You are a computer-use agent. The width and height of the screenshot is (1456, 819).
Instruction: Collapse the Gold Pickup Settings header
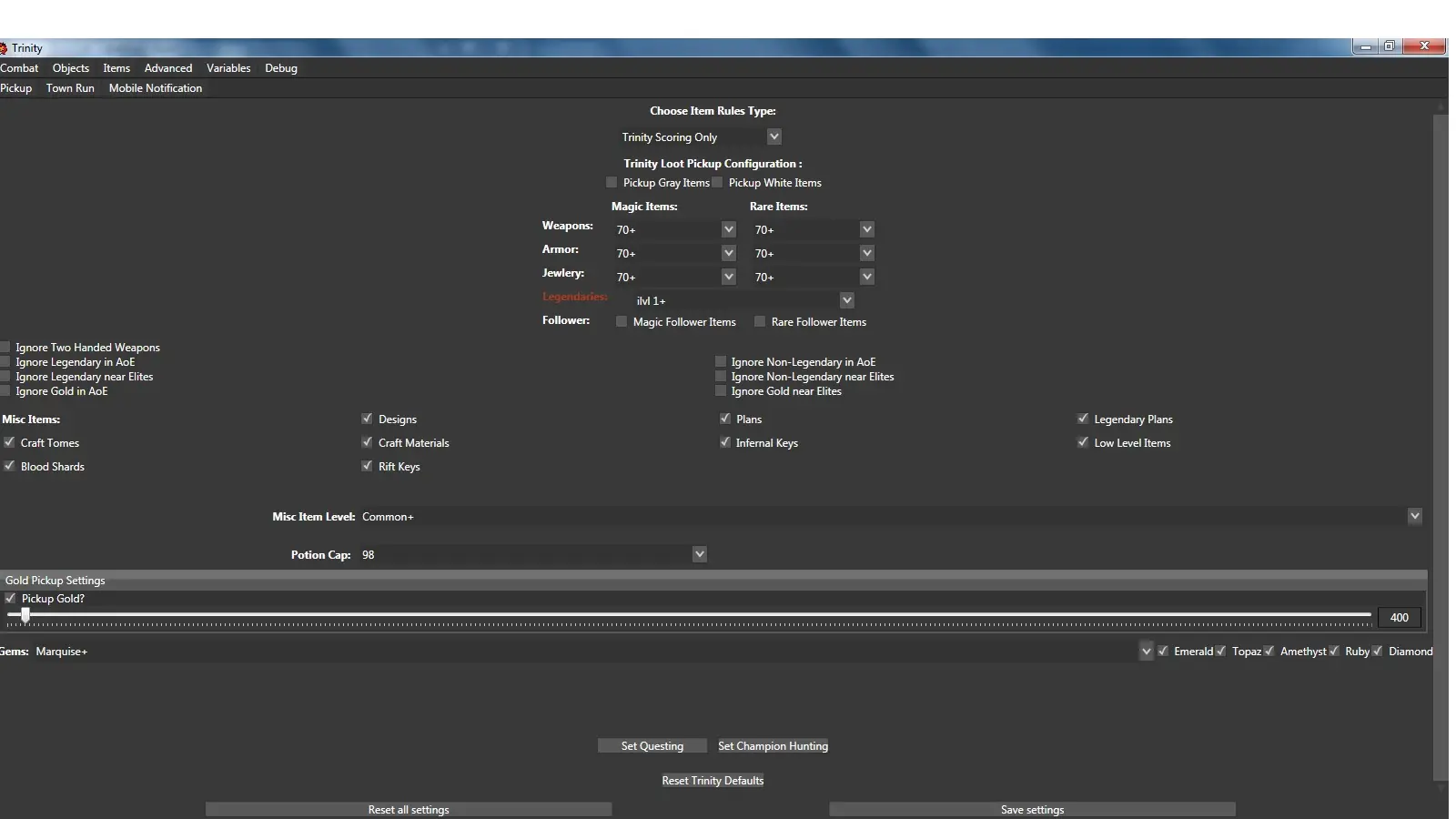click(x=713, y=580)
